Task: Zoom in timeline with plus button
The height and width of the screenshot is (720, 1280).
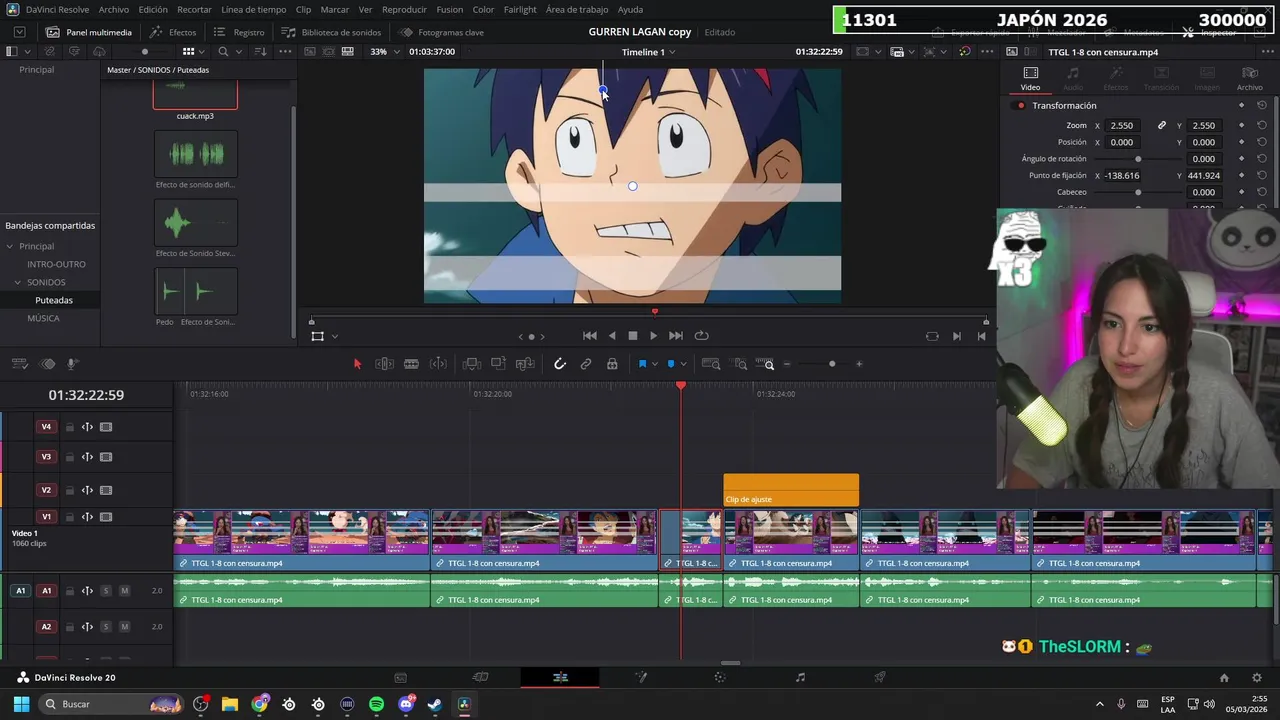Action: tap(859, 364)
